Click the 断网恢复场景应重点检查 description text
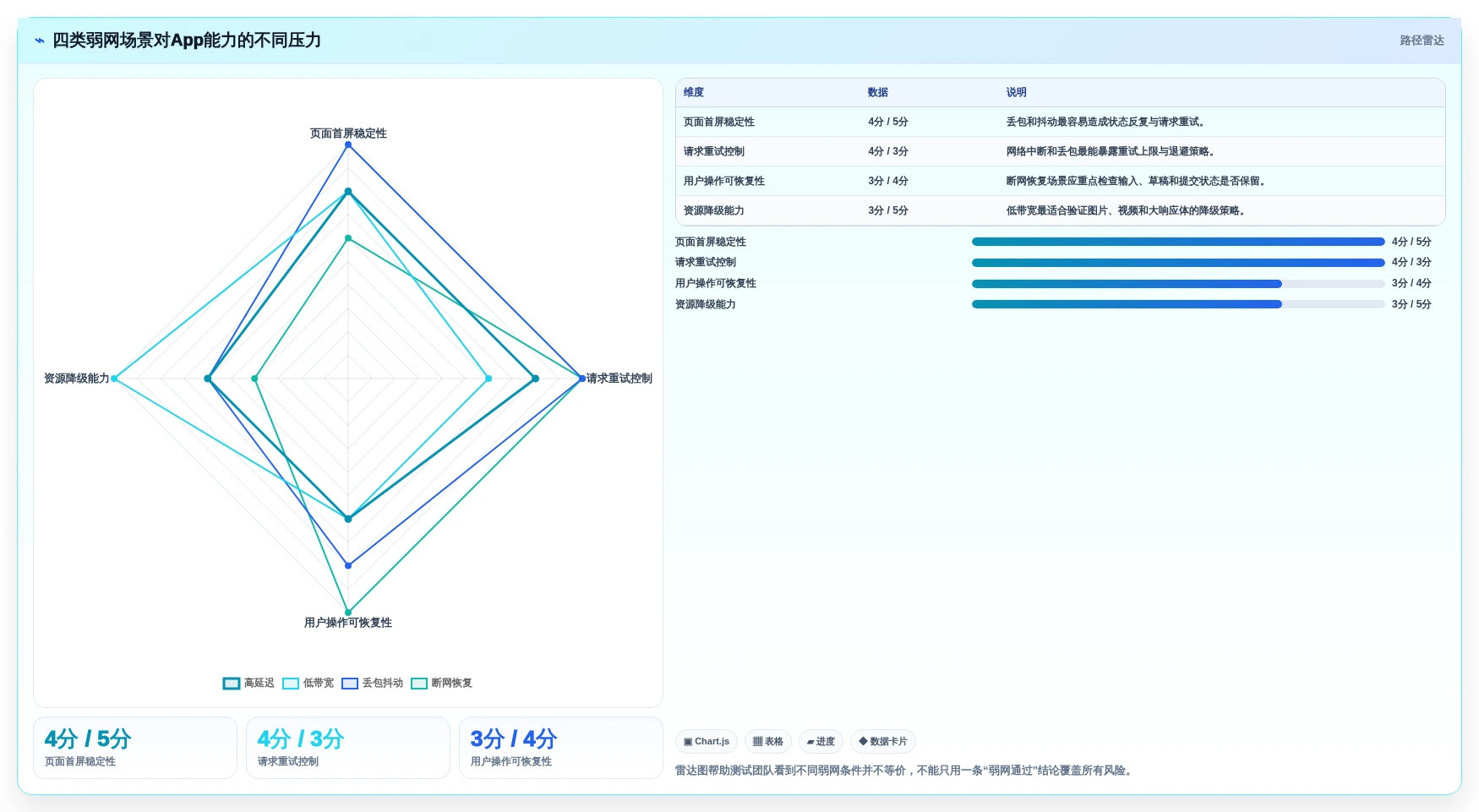The width and height of the screenshot is (1479, 812). 1136,182
